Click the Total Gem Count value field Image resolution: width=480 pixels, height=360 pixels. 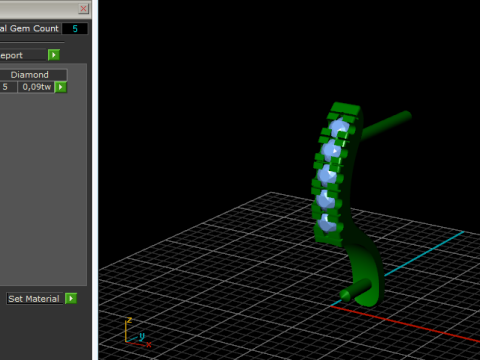click(75, 29)
